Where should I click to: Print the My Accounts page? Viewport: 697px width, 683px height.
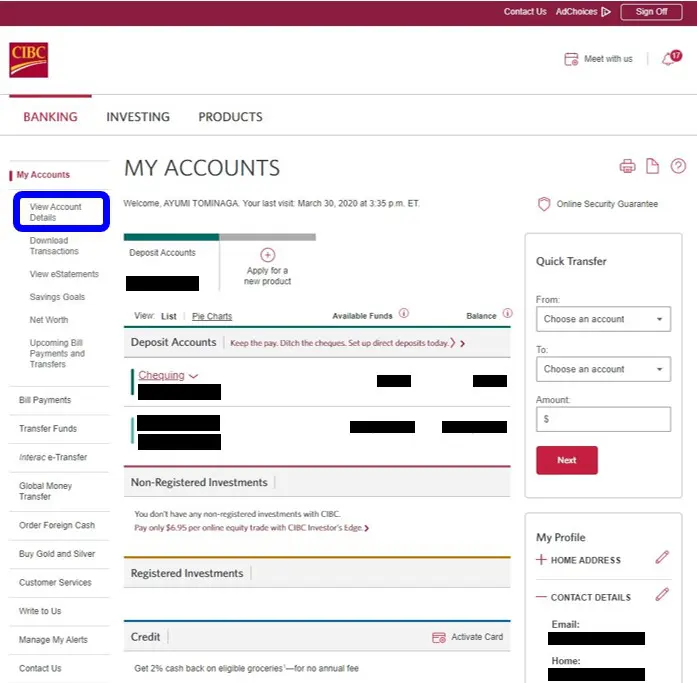click(x=627, y=166)
